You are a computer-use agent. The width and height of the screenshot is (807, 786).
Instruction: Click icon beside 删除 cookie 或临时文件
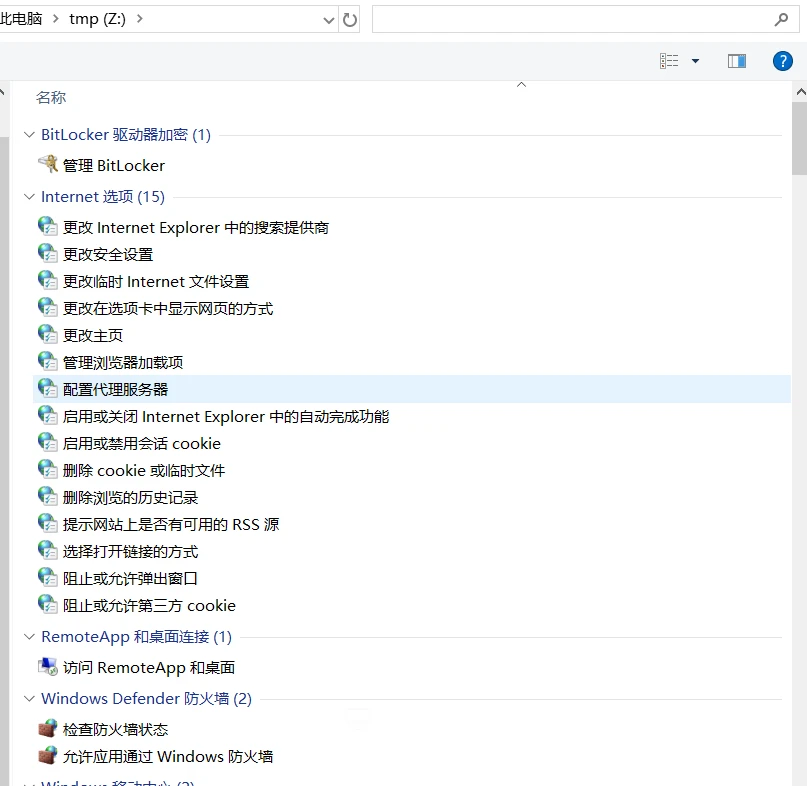48,469
